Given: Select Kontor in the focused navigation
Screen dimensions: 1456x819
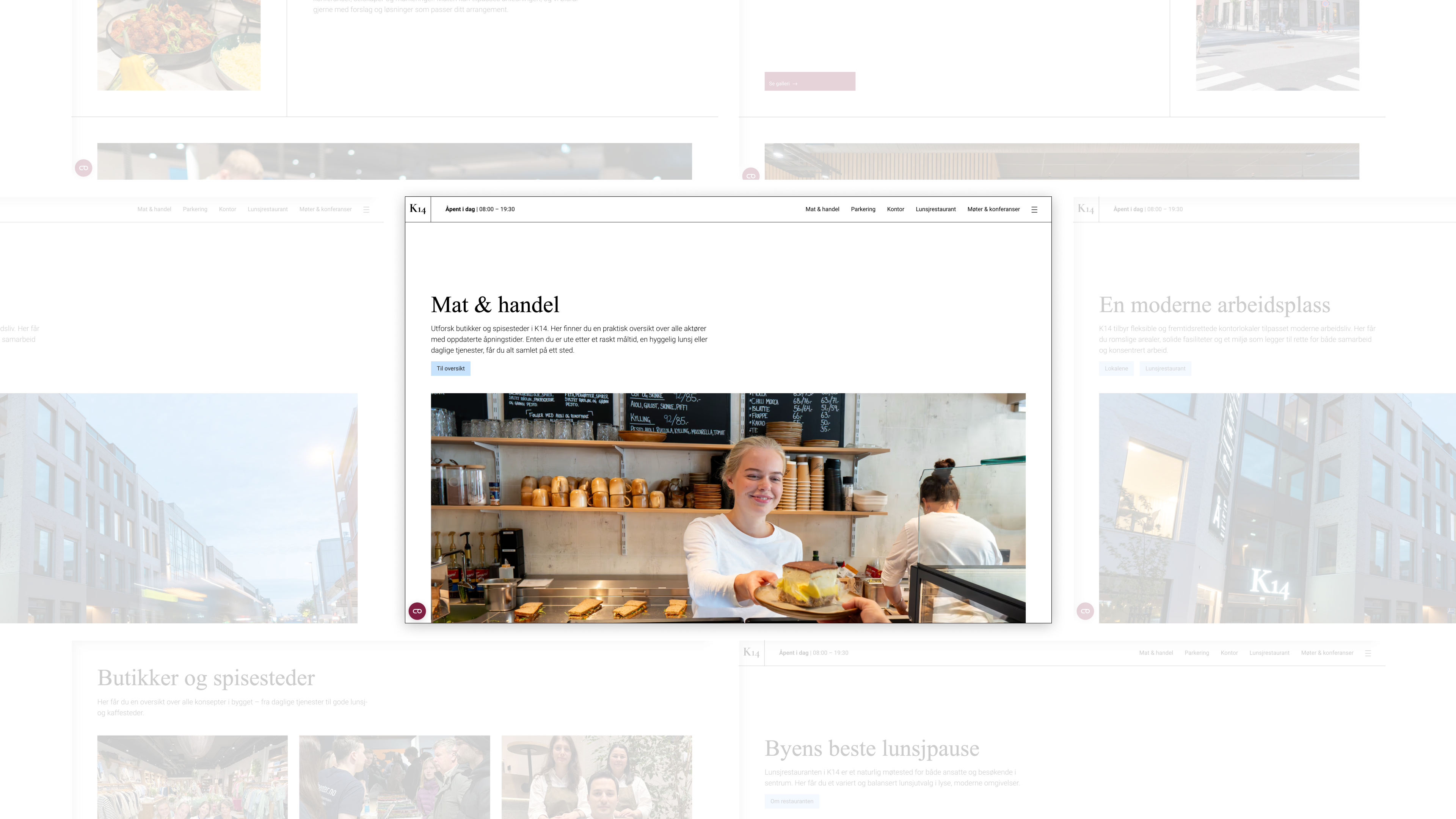Looking at the screenshot, I should 895,209.
